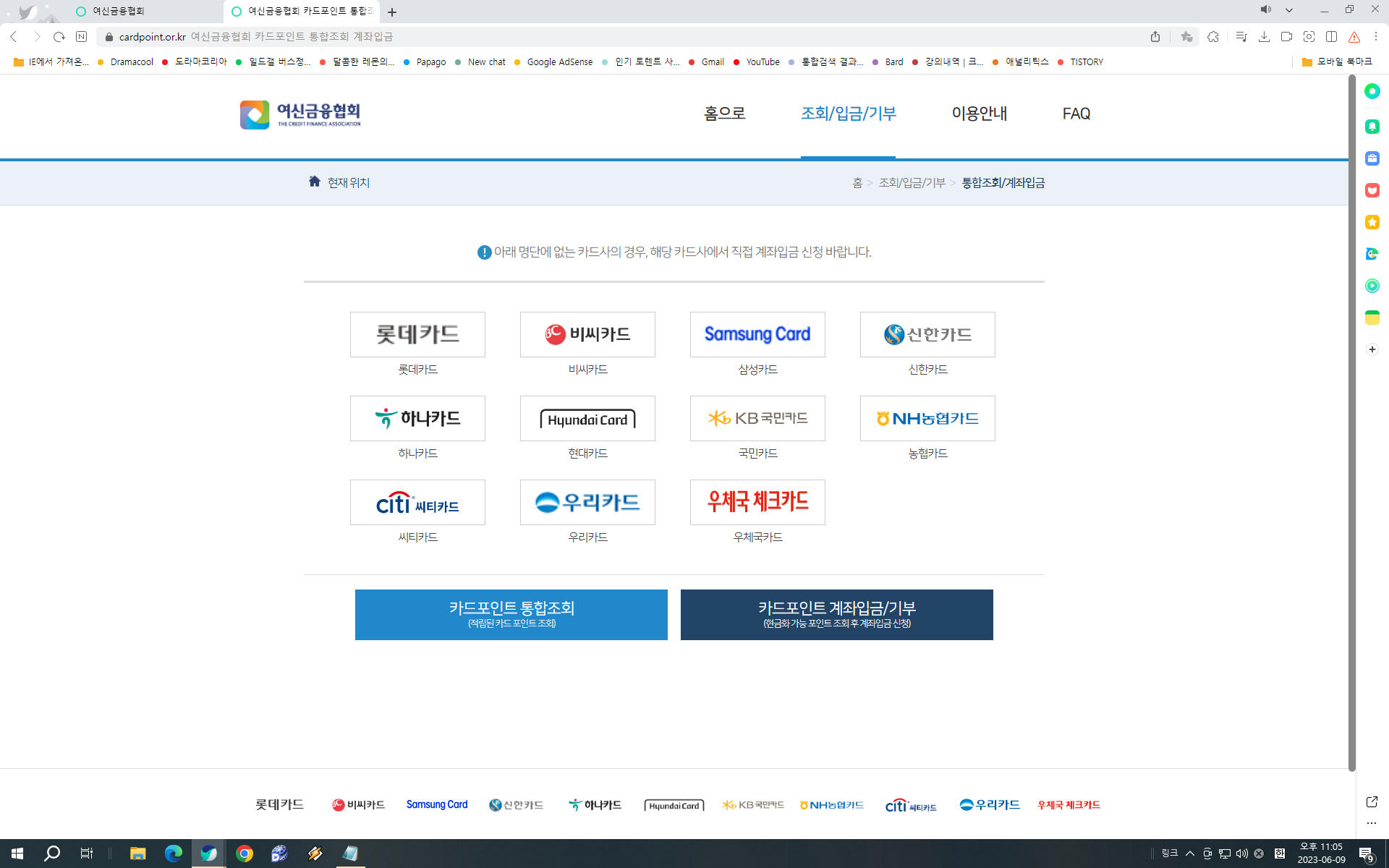Open Chrome from the taskbar
The image size is (1389, 868).
tap(245, 854)
